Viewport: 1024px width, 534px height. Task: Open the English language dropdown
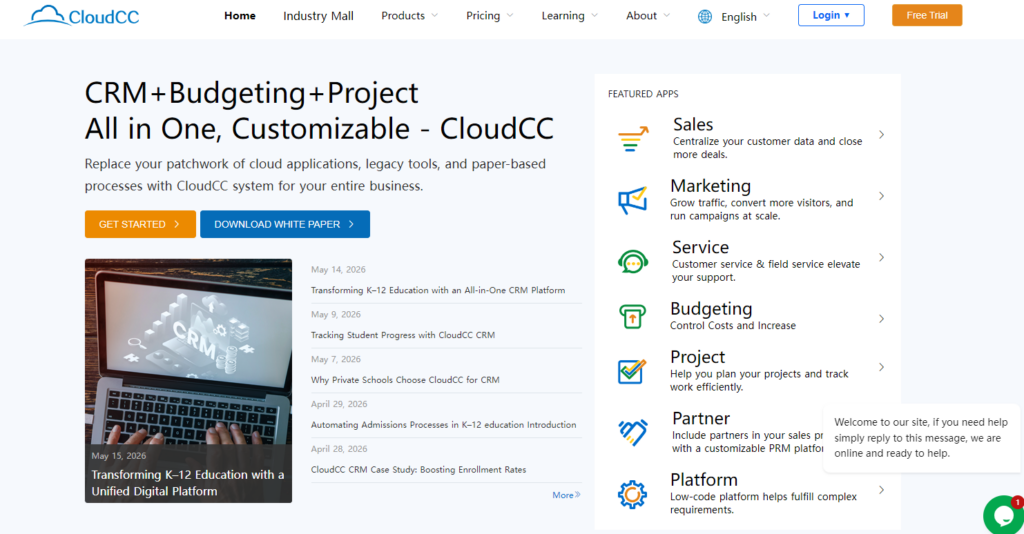(x=745, y=16)
